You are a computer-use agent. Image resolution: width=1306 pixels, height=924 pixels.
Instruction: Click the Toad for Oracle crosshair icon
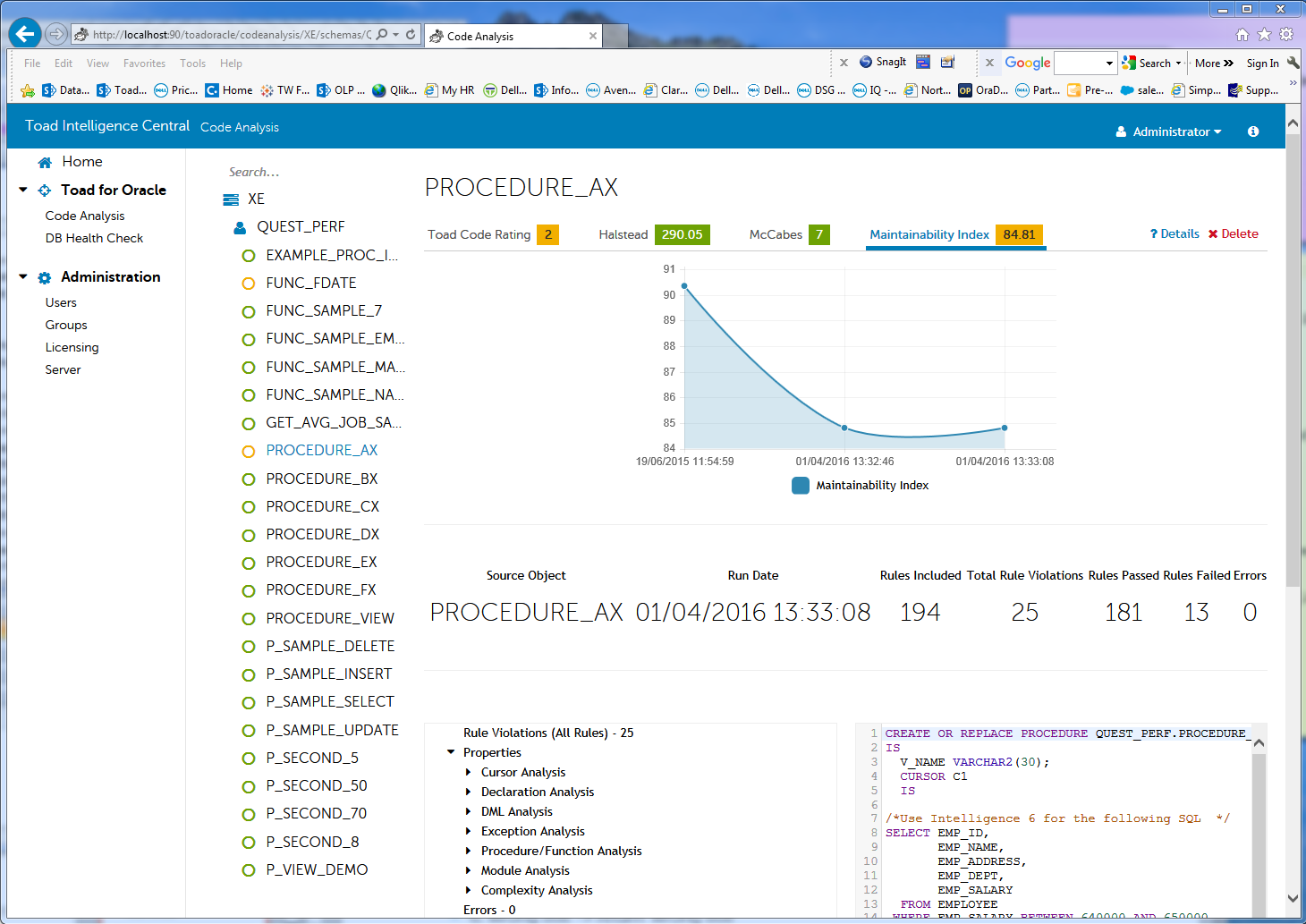[x=45, y=191]
